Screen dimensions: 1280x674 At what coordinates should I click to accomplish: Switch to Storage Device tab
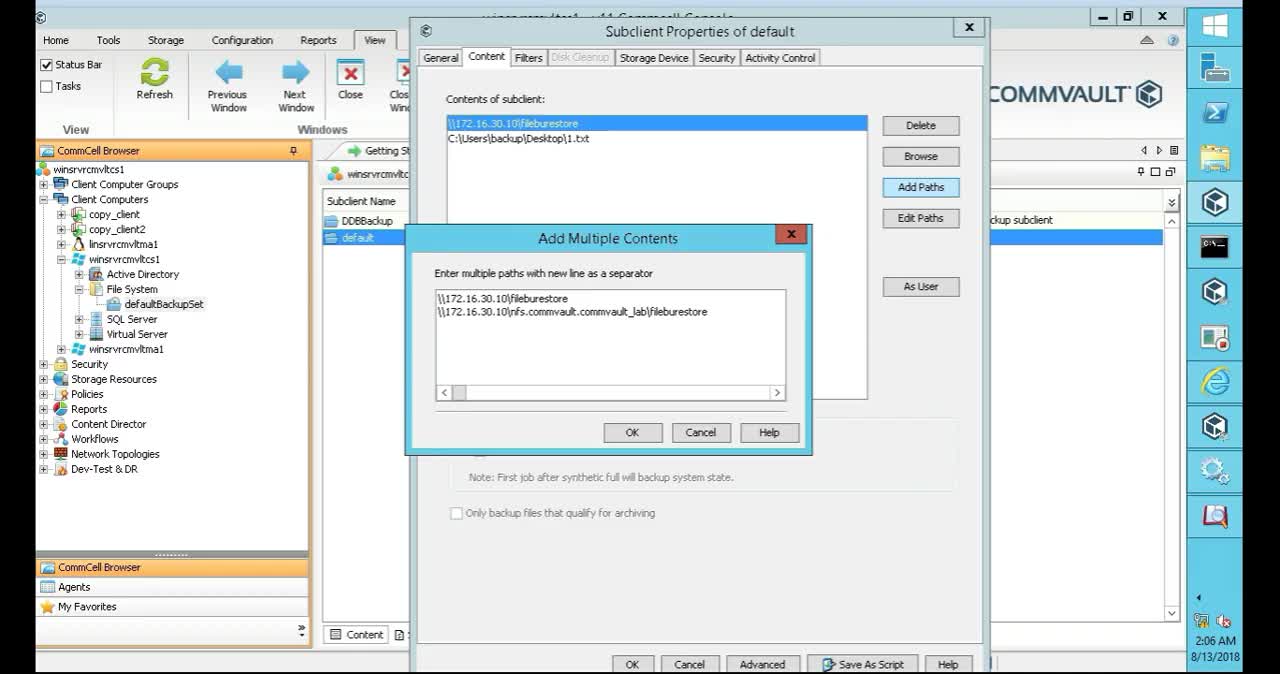(654, 58)
